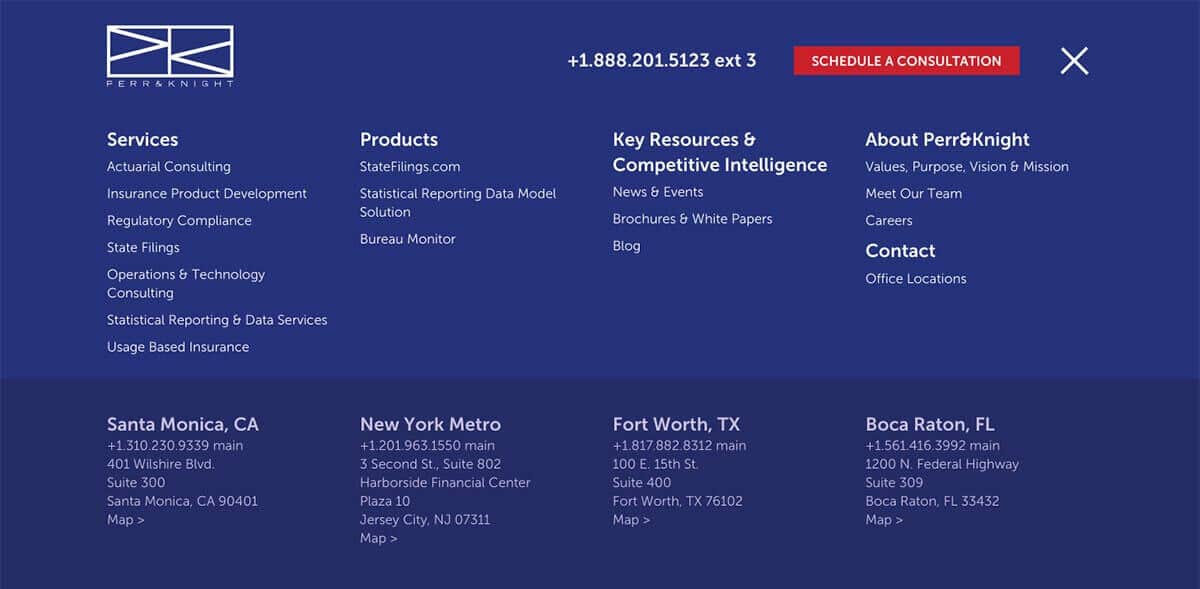The width and height of the screenshot is (1200, 589).
Task: Close the navigation menu overlay
Action: 1074,61
